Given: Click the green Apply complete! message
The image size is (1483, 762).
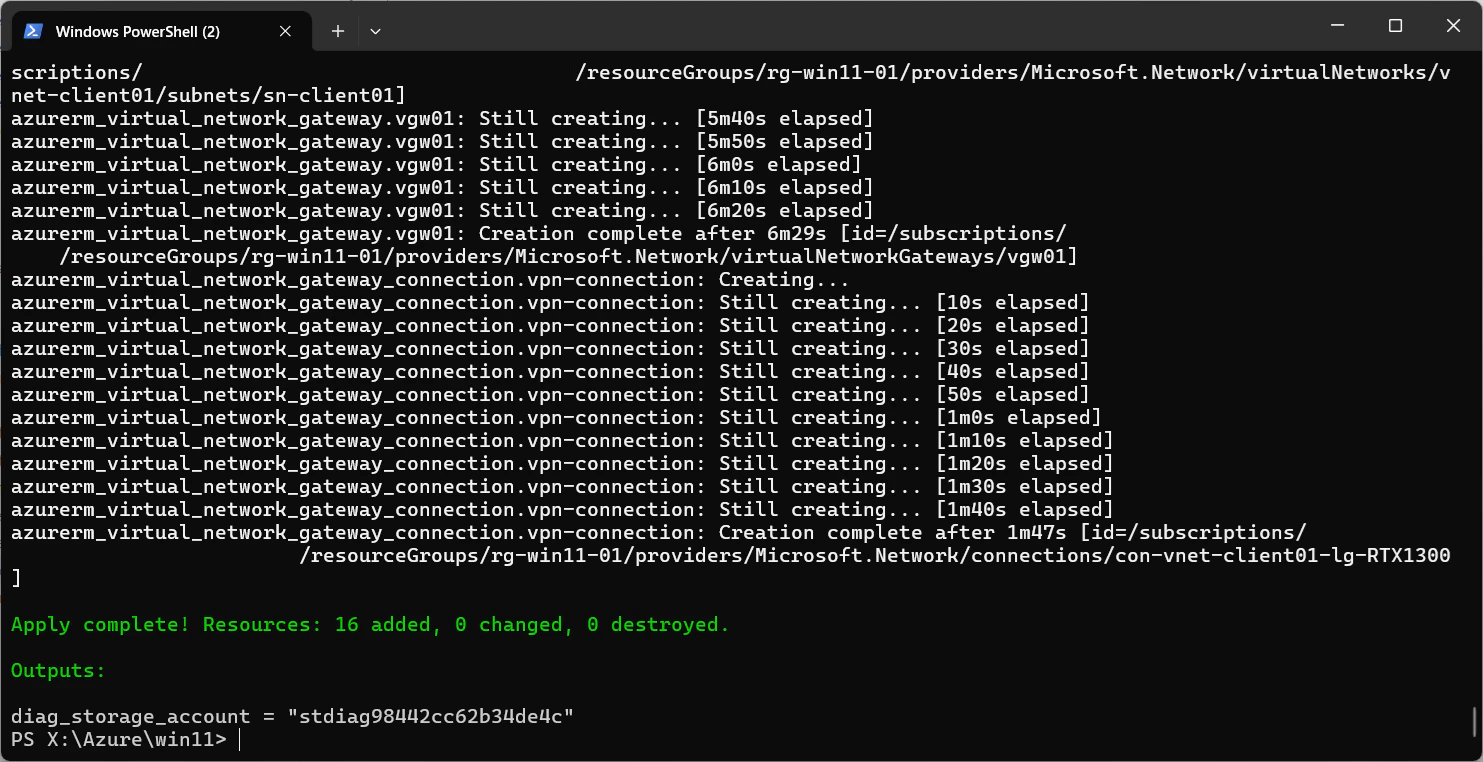Looking at the screenshot, I should click(x=370, y=625).
